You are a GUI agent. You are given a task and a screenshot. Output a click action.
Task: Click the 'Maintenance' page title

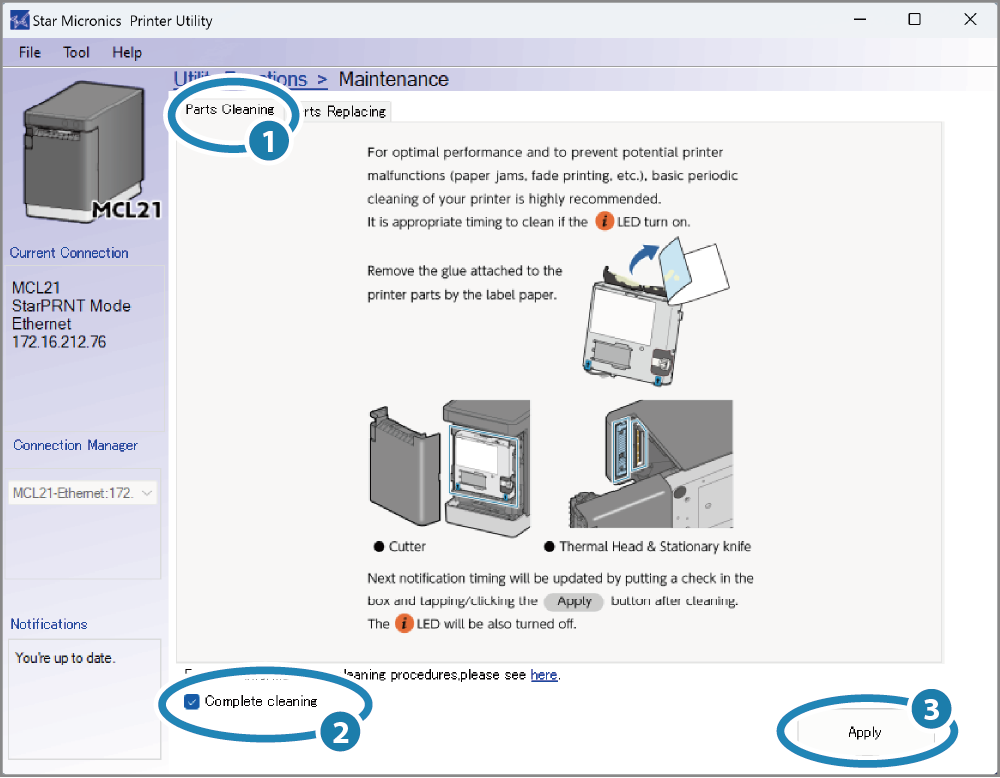coord(393,79)
